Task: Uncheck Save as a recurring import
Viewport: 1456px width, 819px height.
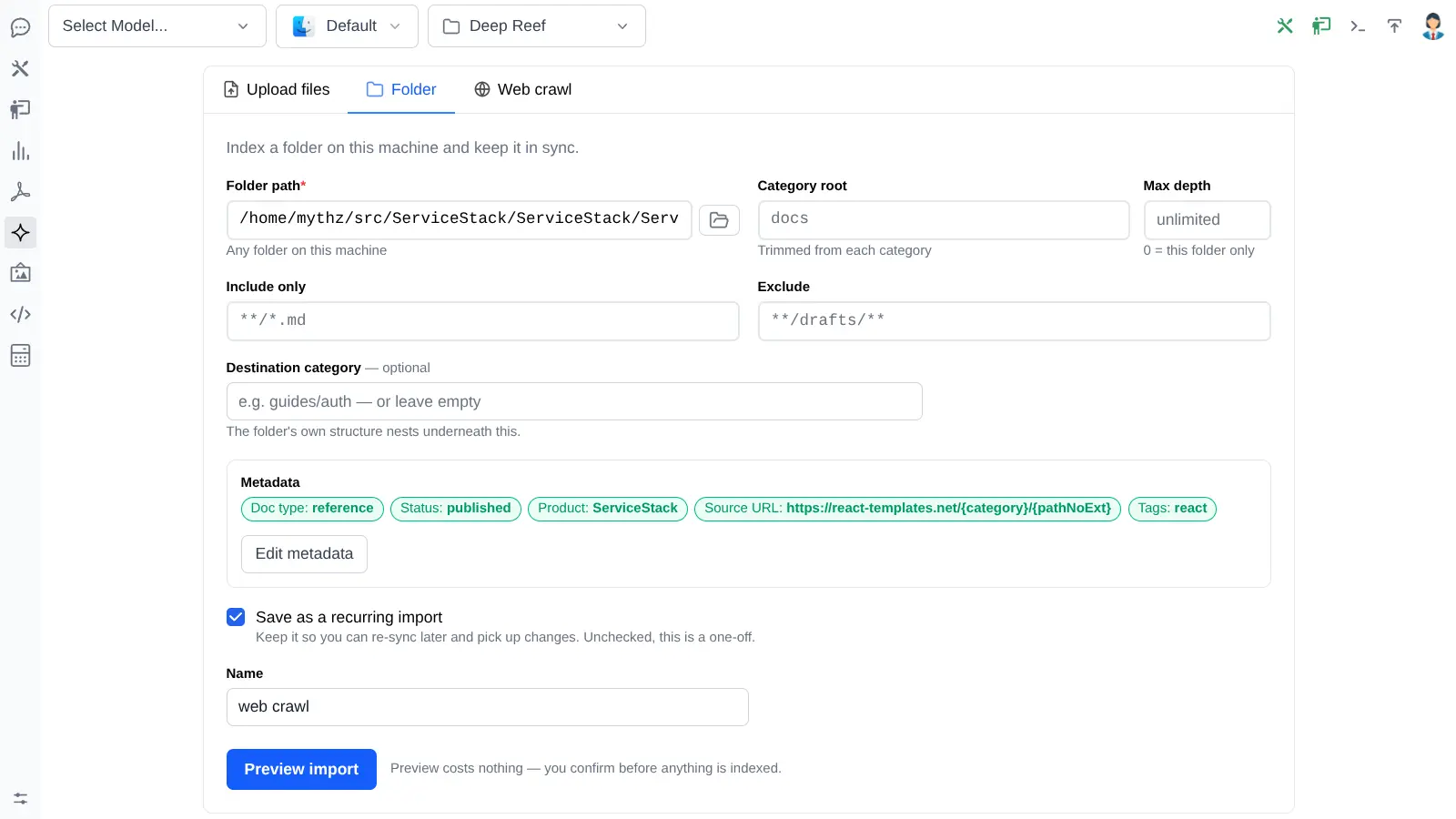Action: (x=236, y=617)
